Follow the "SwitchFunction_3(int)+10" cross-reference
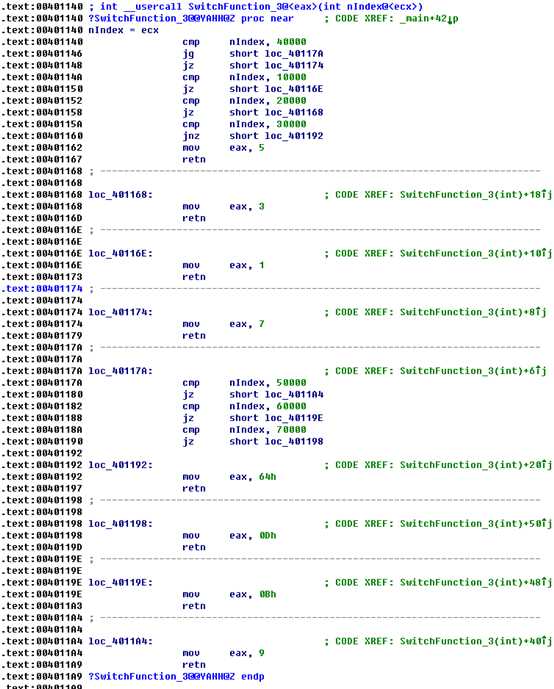The image size is (554, 689). [x=475, y=254]
